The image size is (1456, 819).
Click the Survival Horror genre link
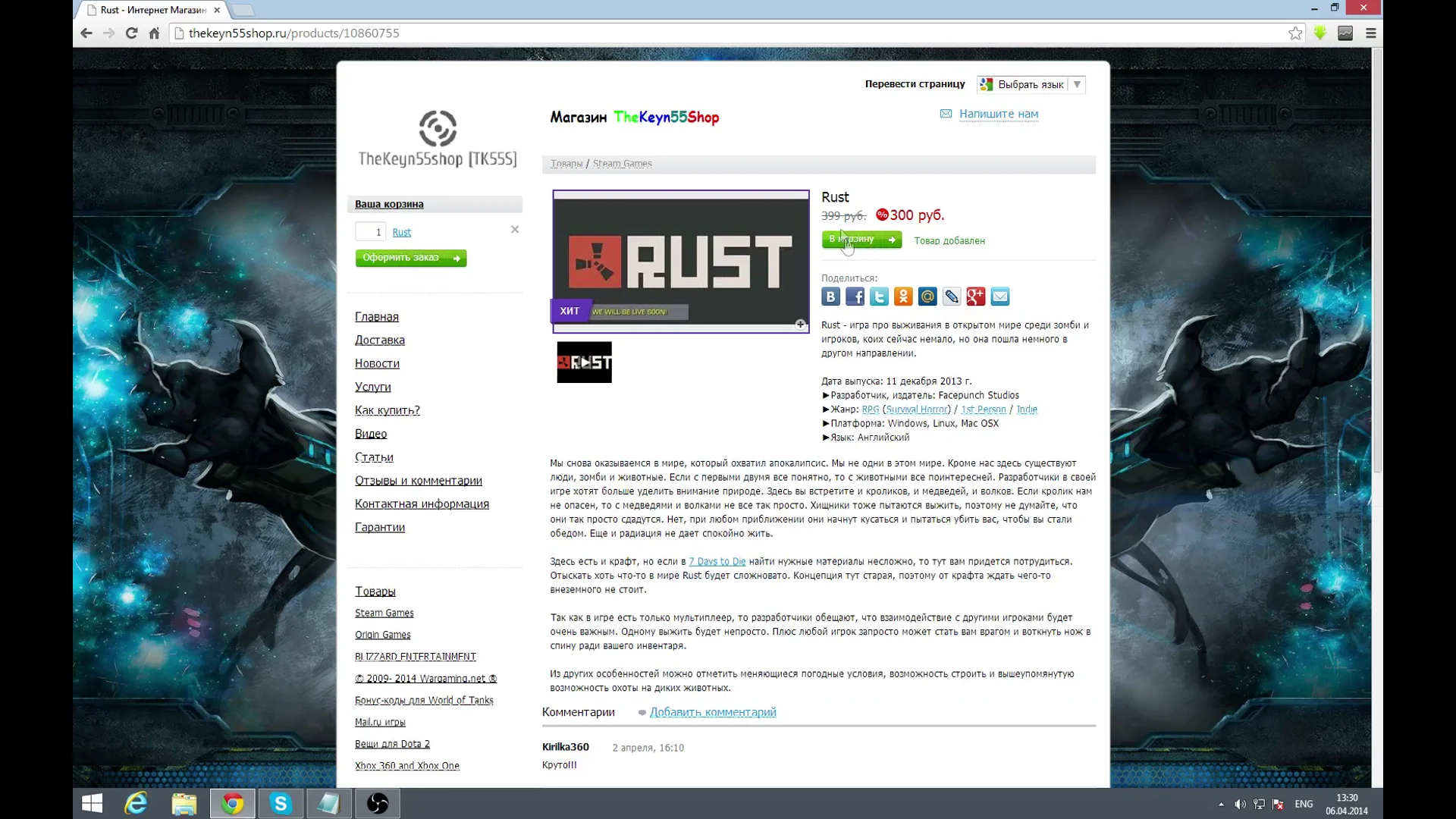(x=916, y=409)
